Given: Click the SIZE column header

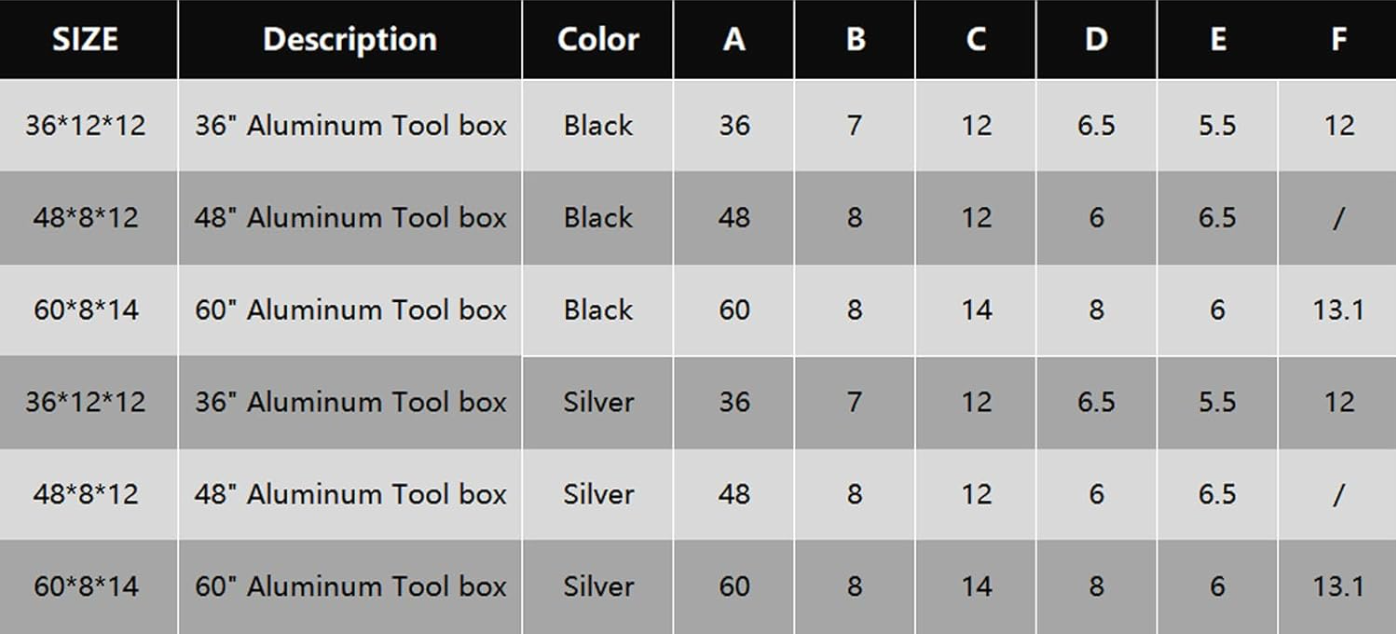Looking at the screenshot, I should tap(86, 39).
